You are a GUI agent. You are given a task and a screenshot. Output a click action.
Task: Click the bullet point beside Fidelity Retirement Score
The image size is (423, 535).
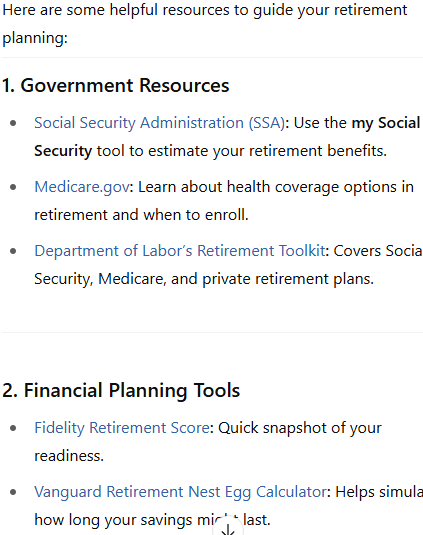[x=13, y=428]
